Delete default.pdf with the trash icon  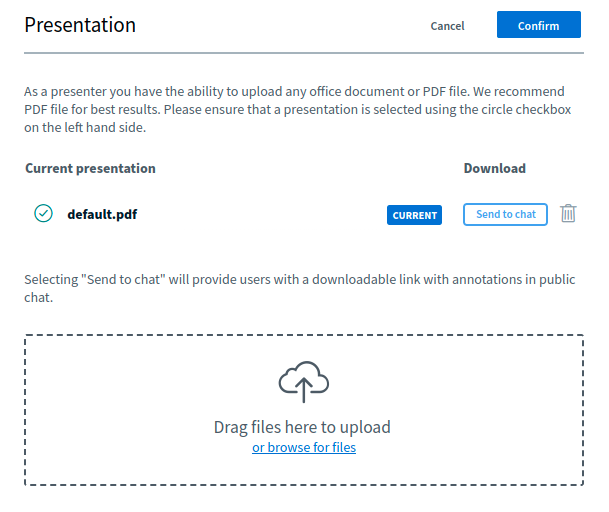(x=568, y=213)
